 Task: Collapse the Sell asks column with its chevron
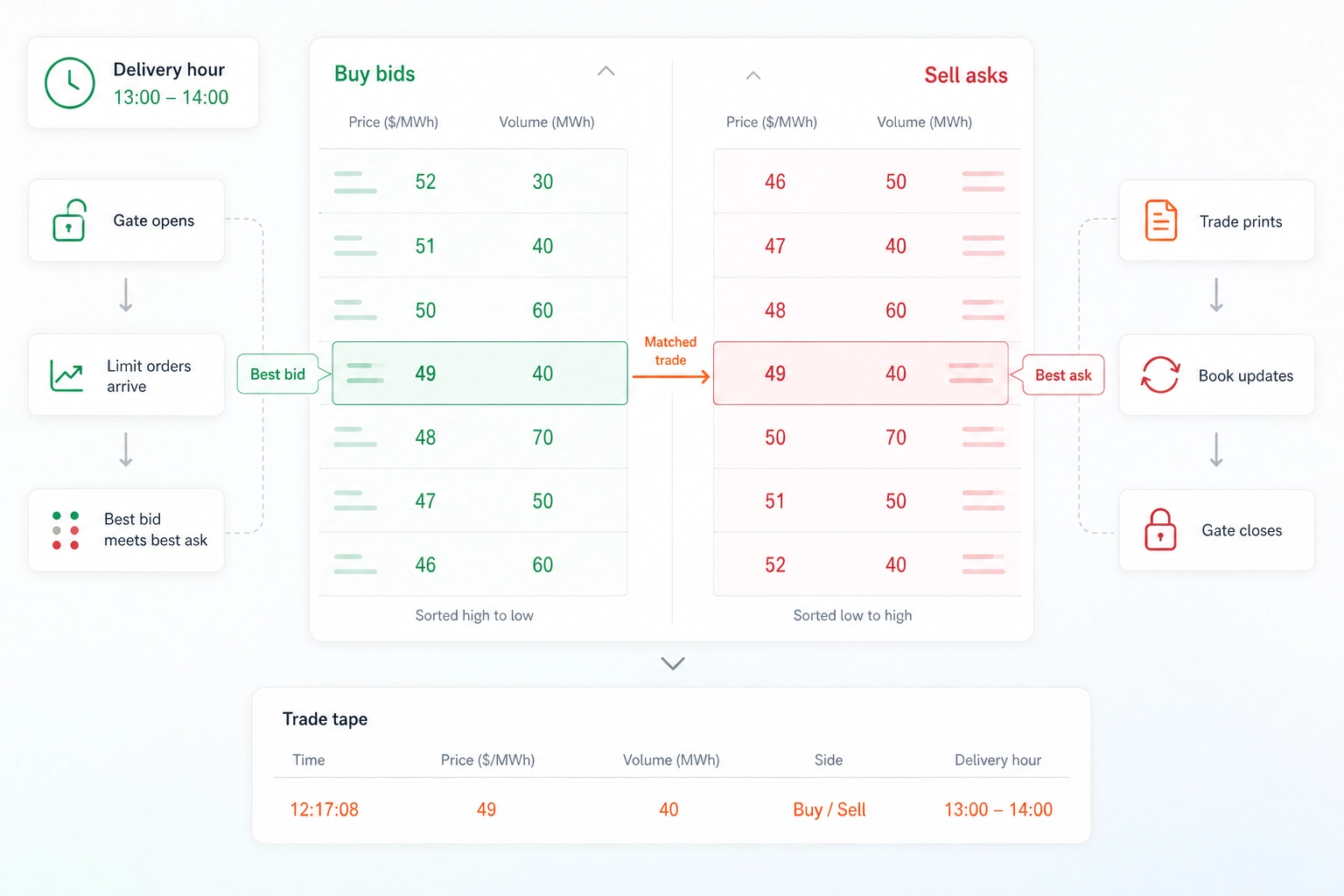pos(752,76)
